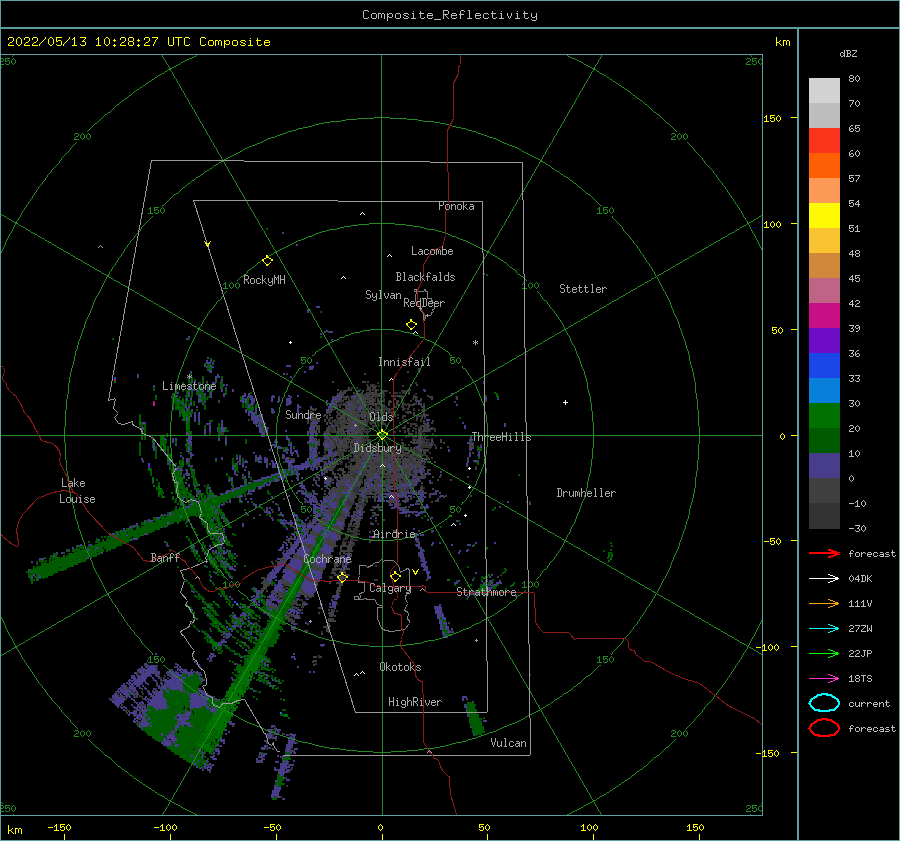Click the magenta 42-39 dBZ color swatch
This screenshot has height=841, width=900.
pos(824,316)
